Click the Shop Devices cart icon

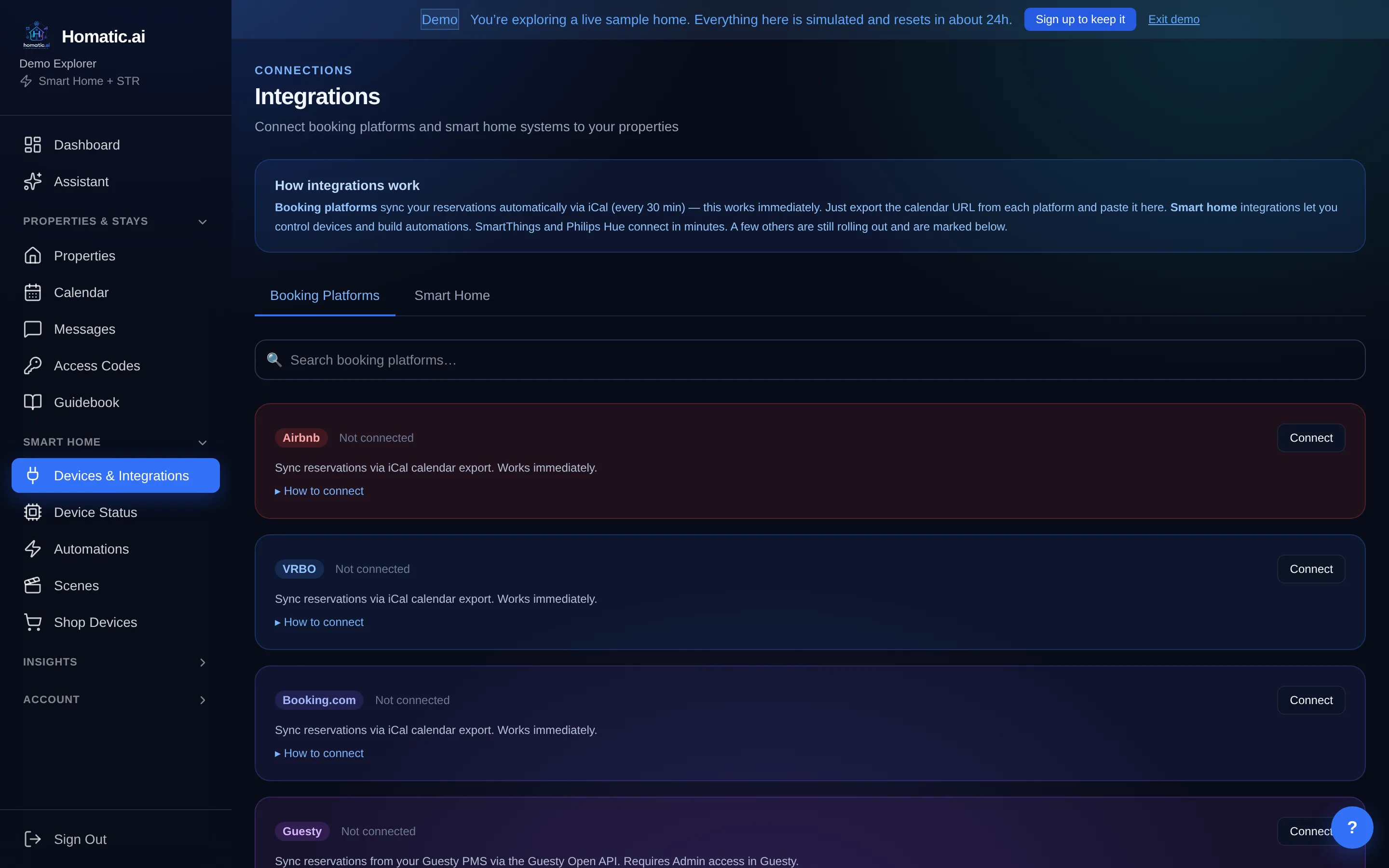[x=33, y=622]
